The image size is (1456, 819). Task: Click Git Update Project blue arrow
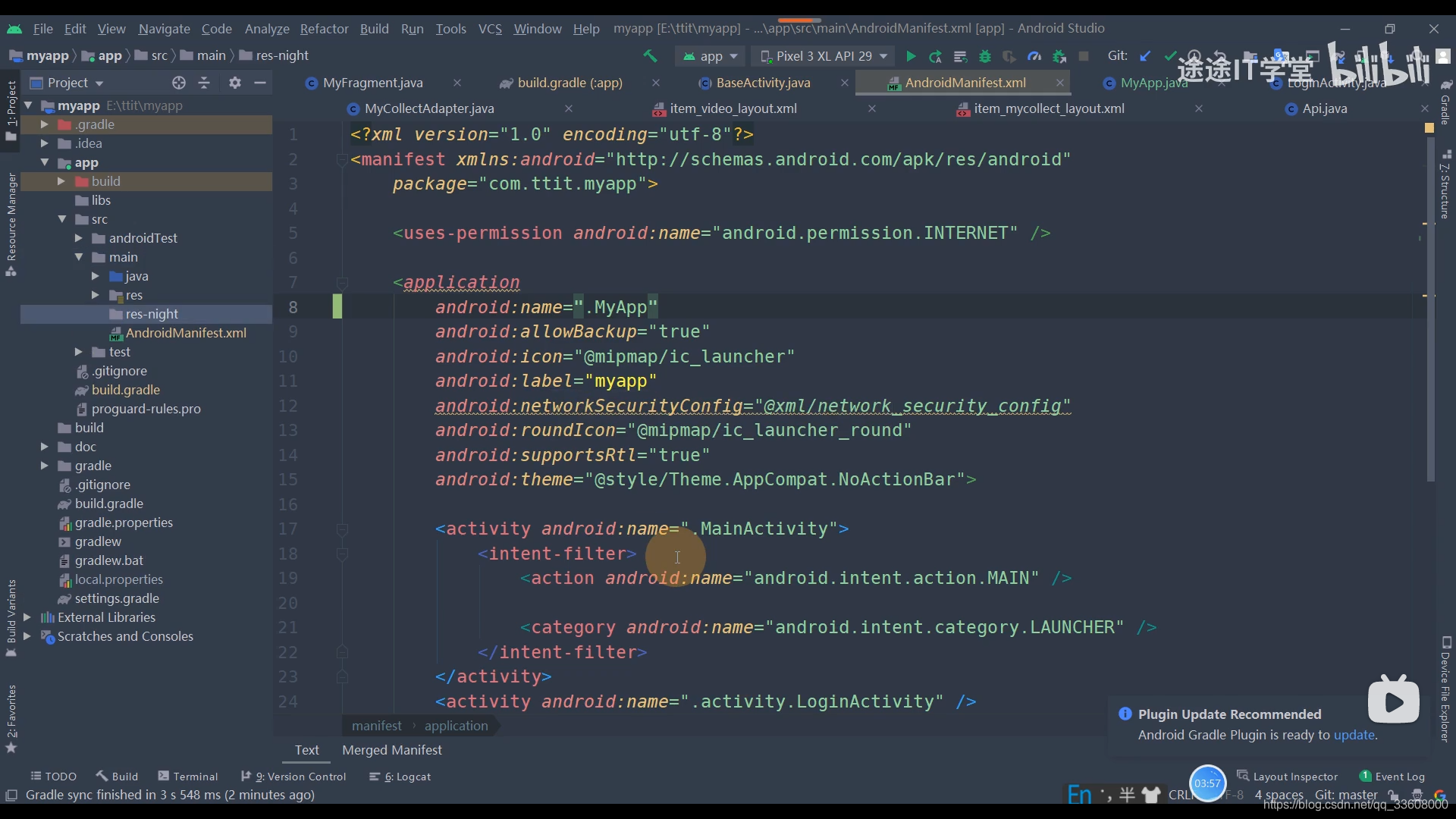[1145, 56]
